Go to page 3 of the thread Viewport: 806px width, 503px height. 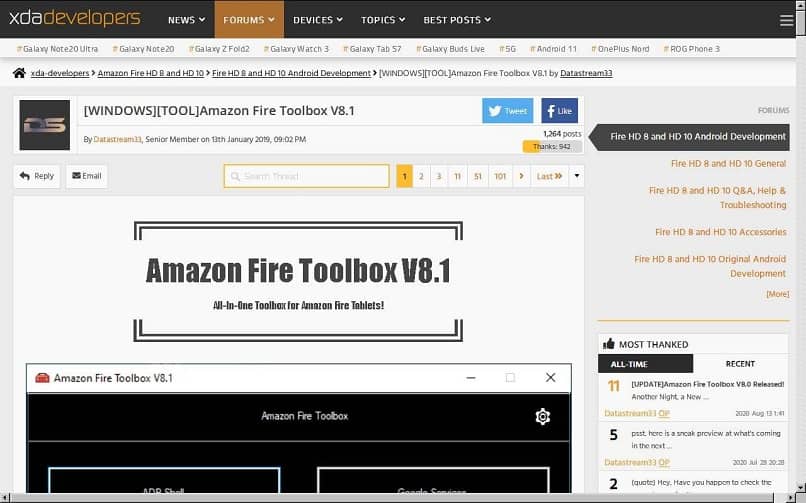pyautogui.click(x=439, y=176)
